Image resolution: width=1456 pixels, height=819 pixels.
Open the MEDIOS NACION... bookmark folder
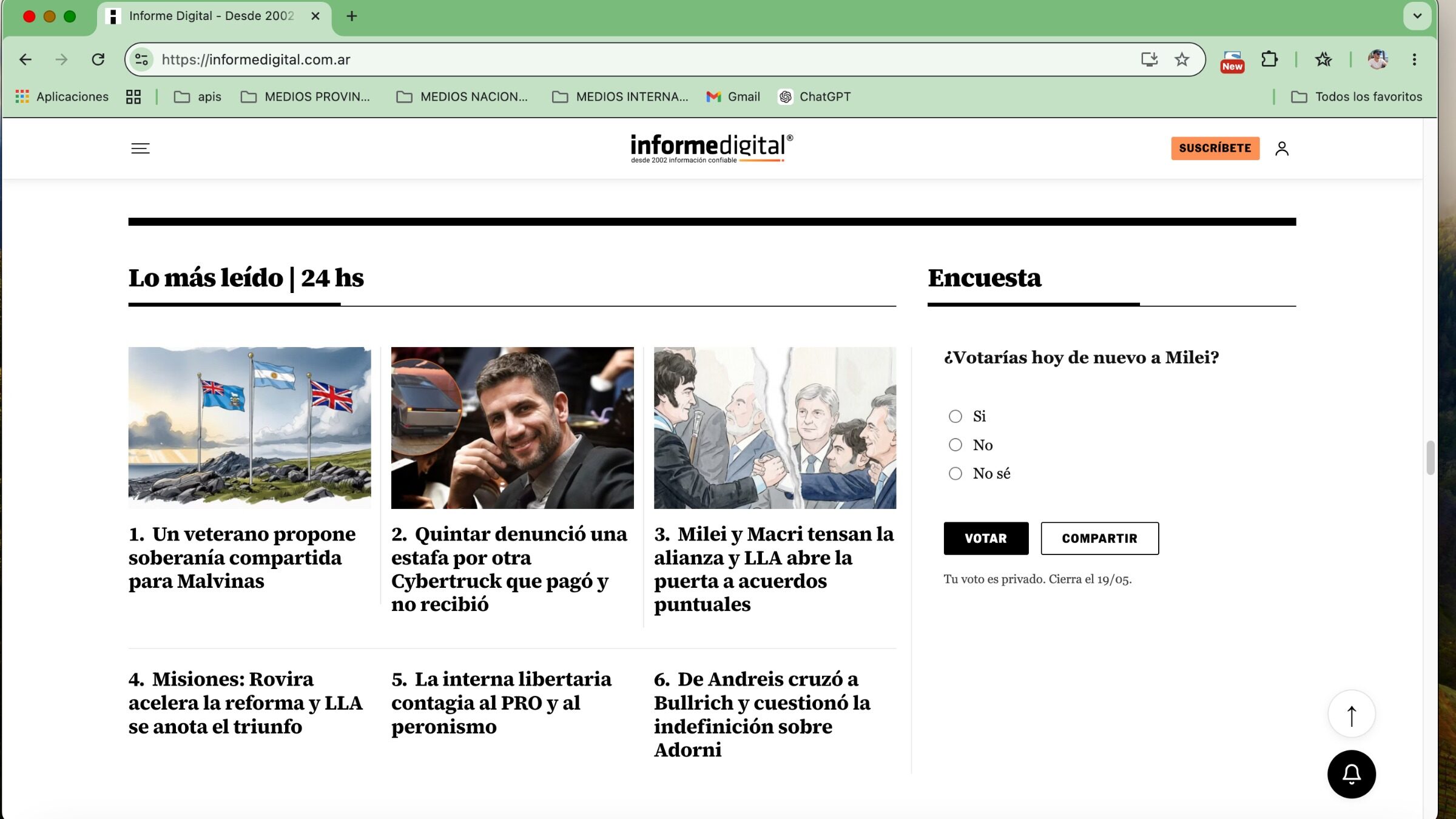coord(462,96)
